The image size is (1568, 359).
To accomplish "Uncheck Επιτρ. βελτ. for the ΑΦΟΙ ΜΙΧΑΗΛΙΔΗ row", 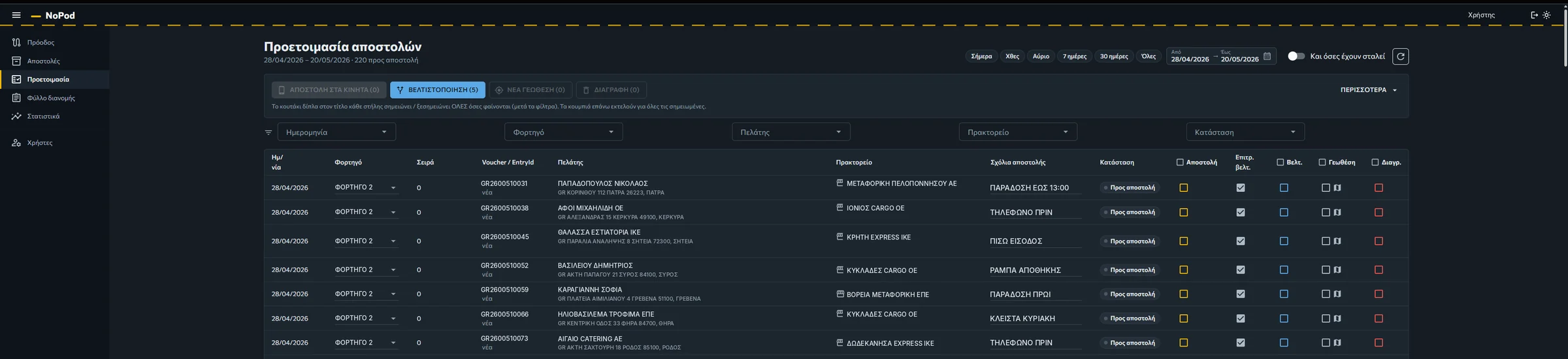I will coord(1241,212).
